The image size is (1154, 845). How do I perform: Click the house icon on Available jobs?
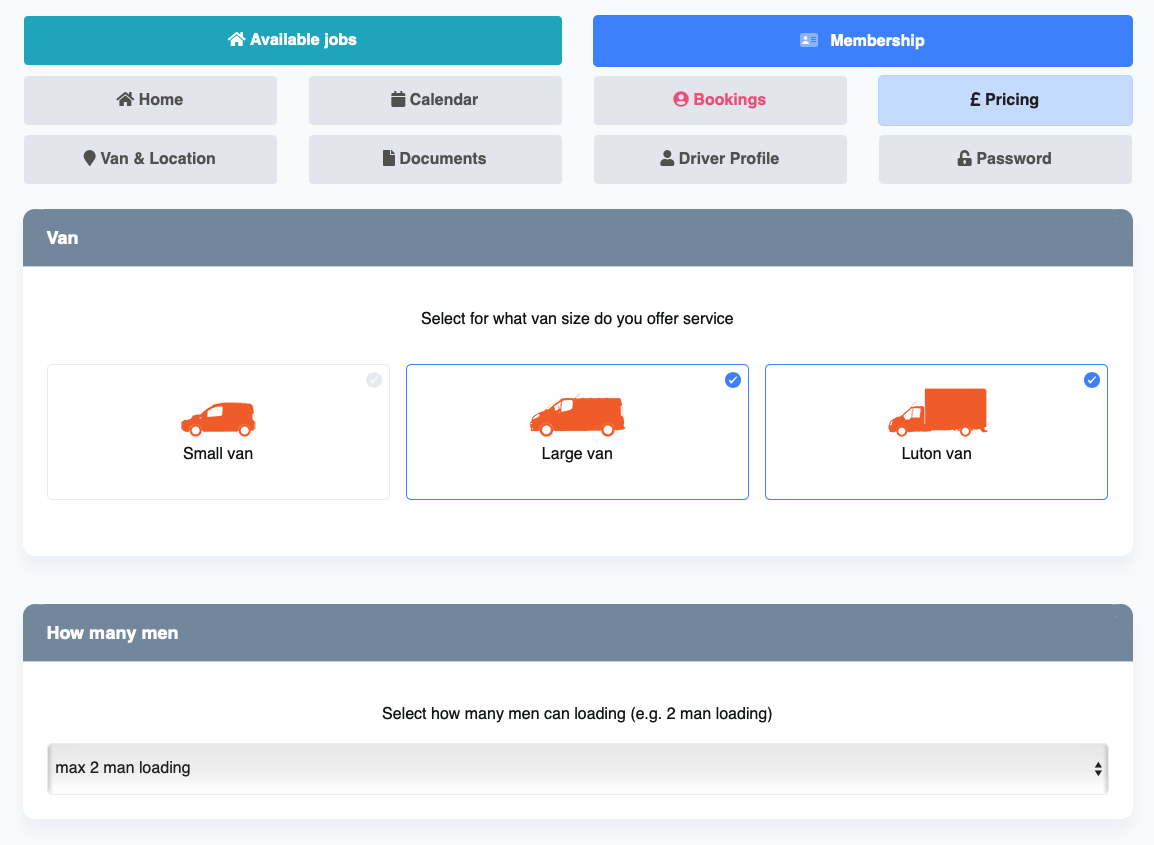point(237,40)
